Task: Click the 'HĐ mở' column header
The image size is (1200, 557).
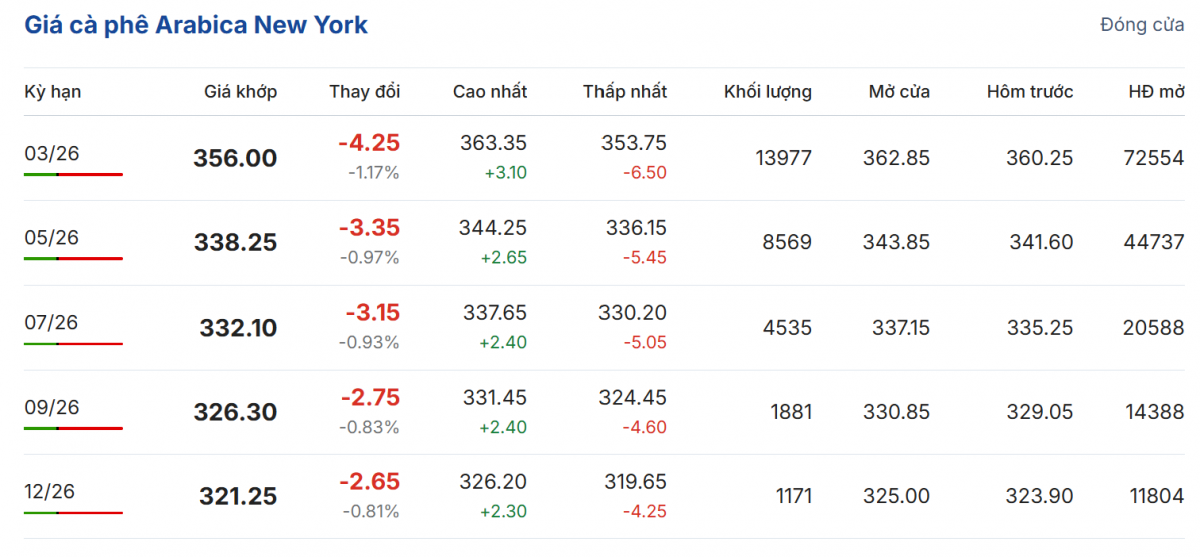Action: (1156, 92)
